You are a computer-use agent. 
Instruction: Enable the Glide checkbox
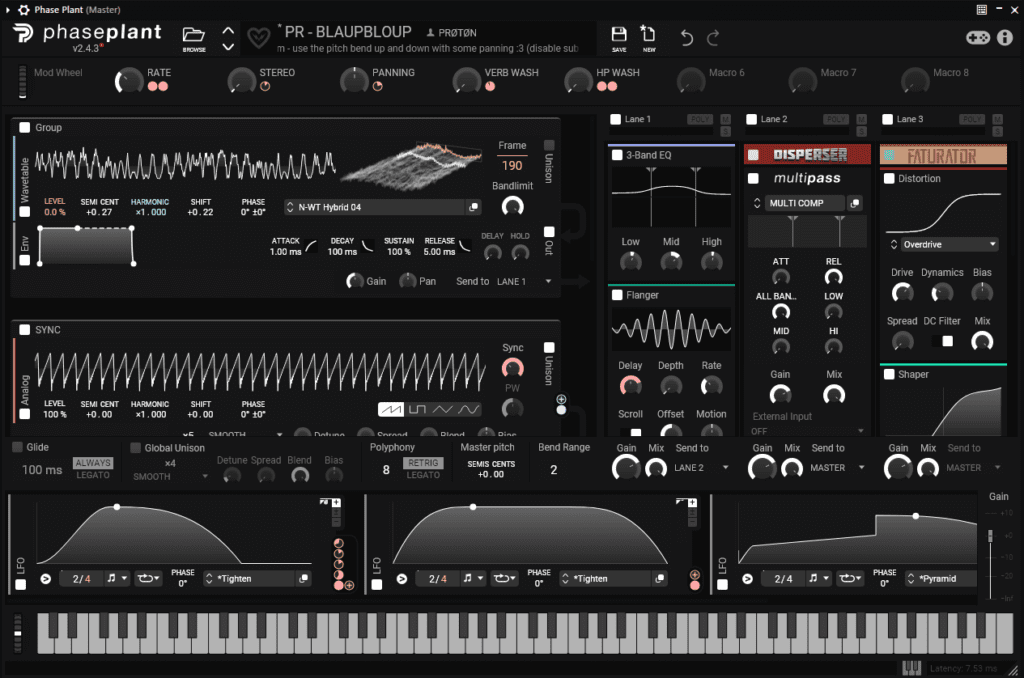(x=18, y=447)
